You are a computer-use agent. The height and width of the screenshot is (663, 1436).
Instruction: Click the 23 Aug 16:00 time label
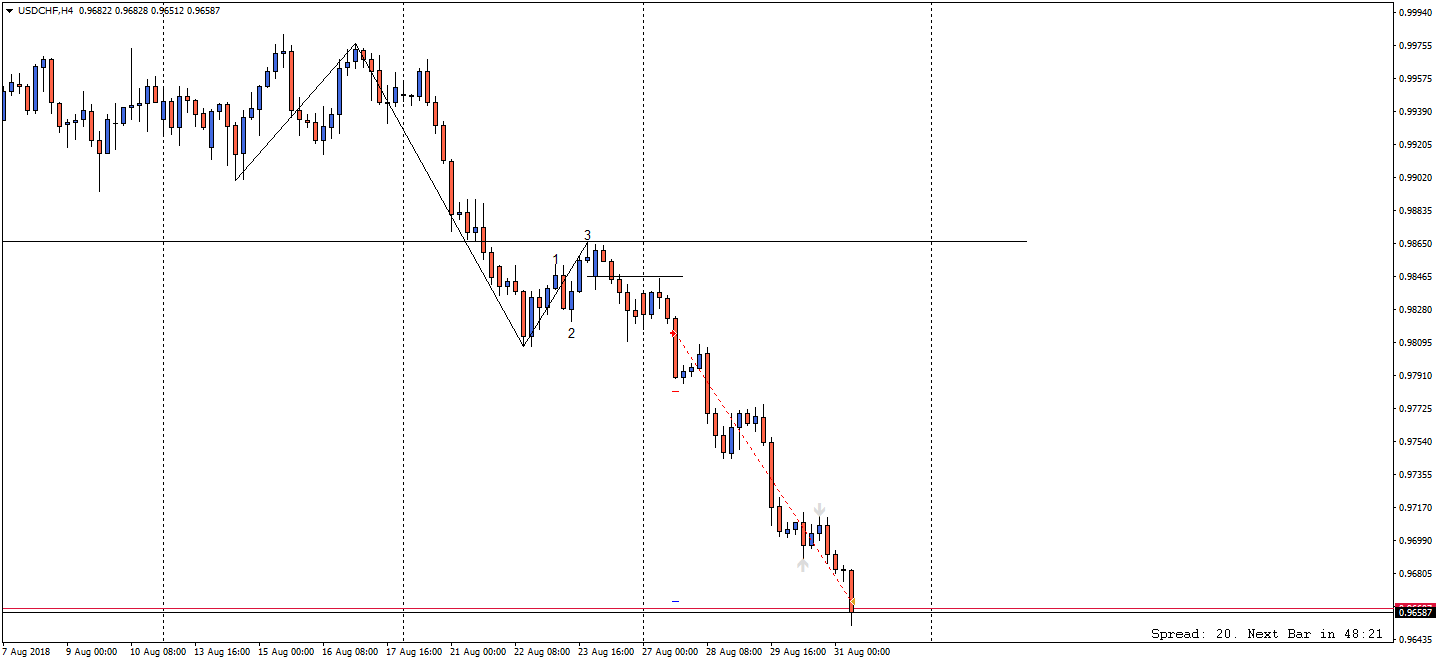[606, 651]
